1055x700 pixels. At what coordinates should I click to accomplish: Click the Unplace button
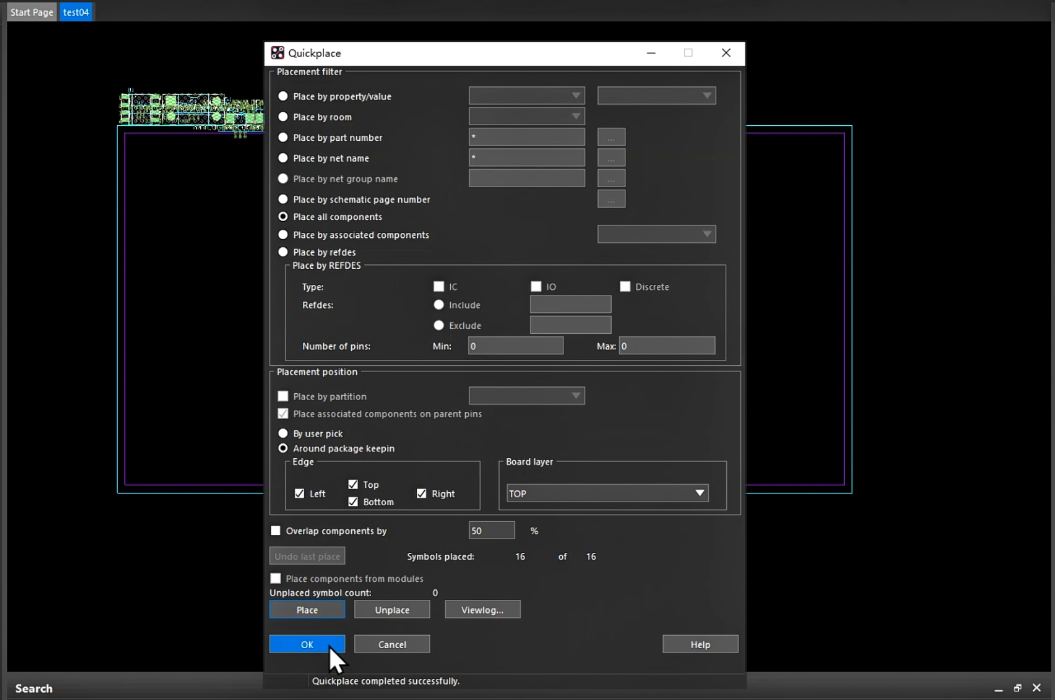coord(392,610)
